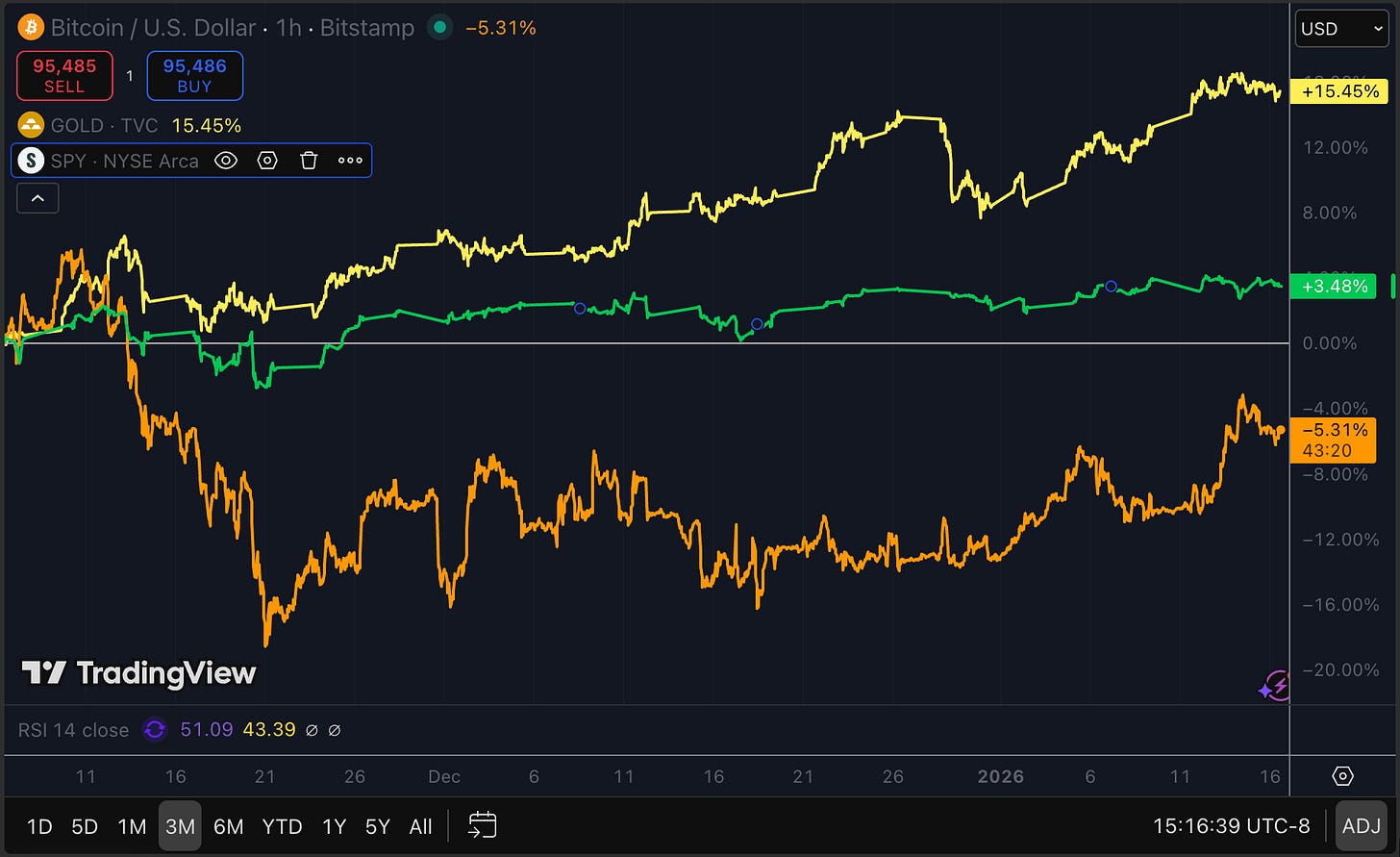
Task: Click the −5.31% change in title row
Action: tap(500, 28)
